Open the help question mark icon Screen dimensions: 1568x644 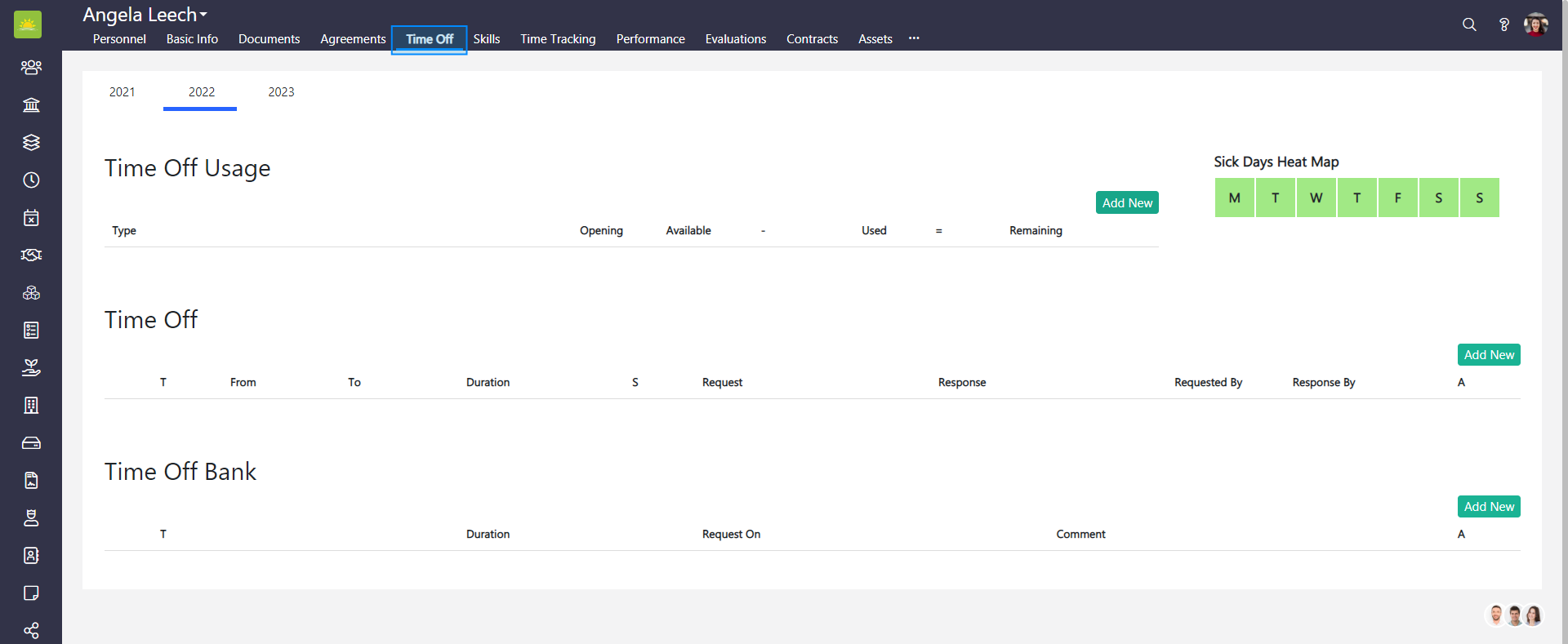1503,24
